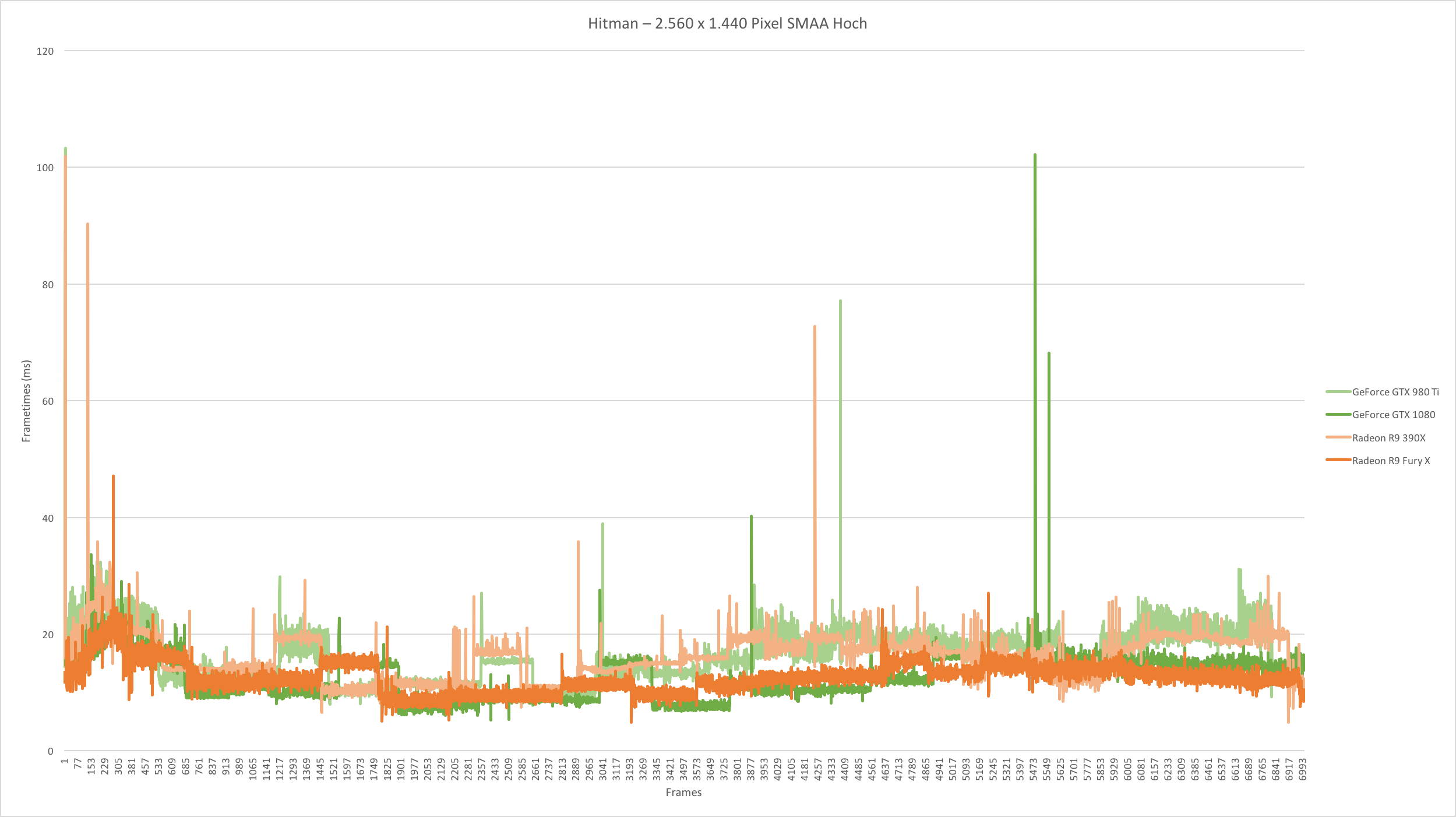Pick the dark green GTX 1080 legend line
Screen dimensions: 1456x817
coord(1338,415)
